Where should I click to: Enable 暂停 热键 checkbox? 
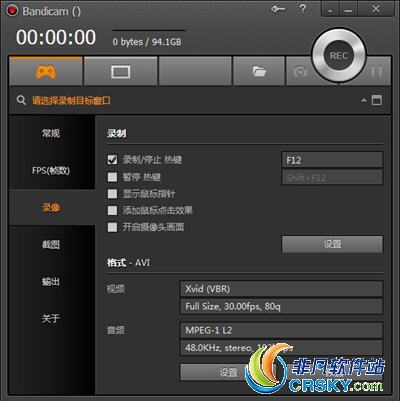tap(112, 177)
